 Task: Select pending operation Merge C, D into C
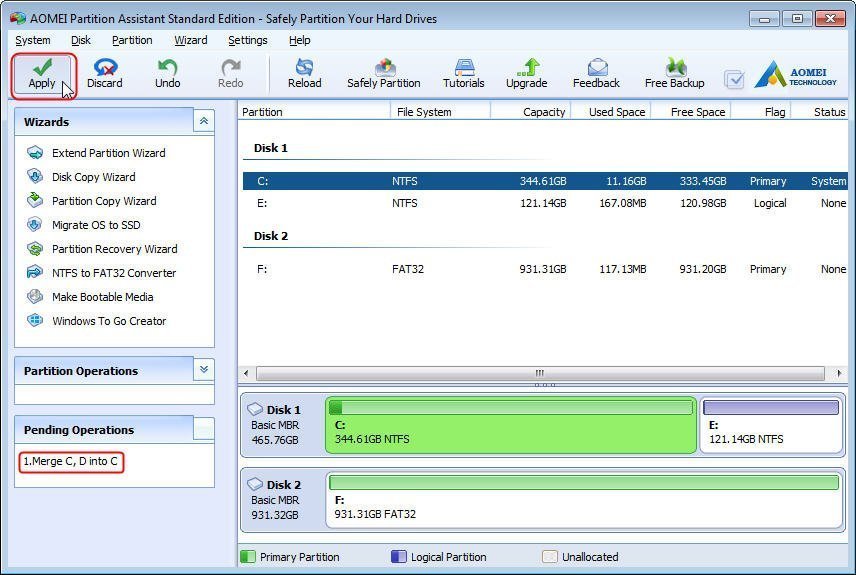(x=71, y=461)
